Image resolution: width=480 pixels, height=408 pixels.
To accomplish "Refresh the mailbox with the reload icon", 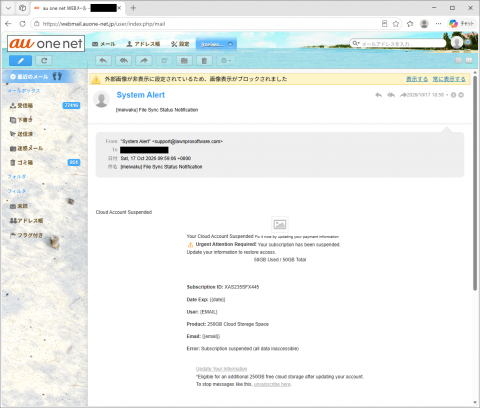I will click(x=44, y=61).
